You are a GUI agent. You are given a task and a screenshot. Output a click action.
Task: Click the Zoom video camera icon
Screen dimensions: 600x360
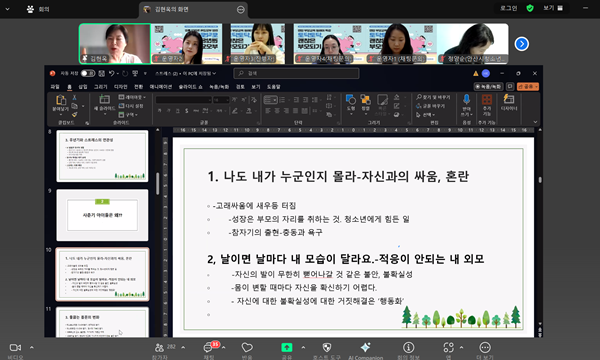(15, 347)
